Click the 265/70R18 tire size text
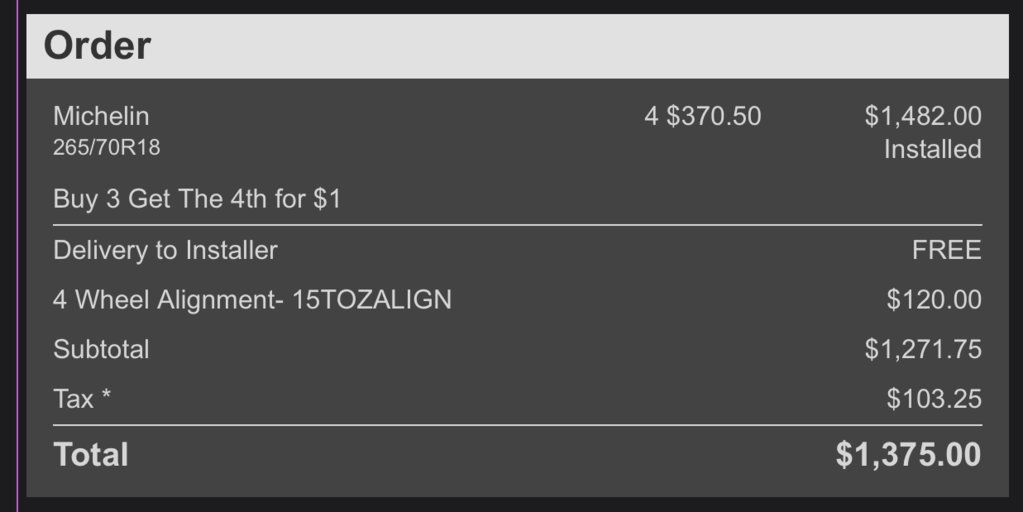The height and width of the screenshot is (512, 1023). click(106, 147)
